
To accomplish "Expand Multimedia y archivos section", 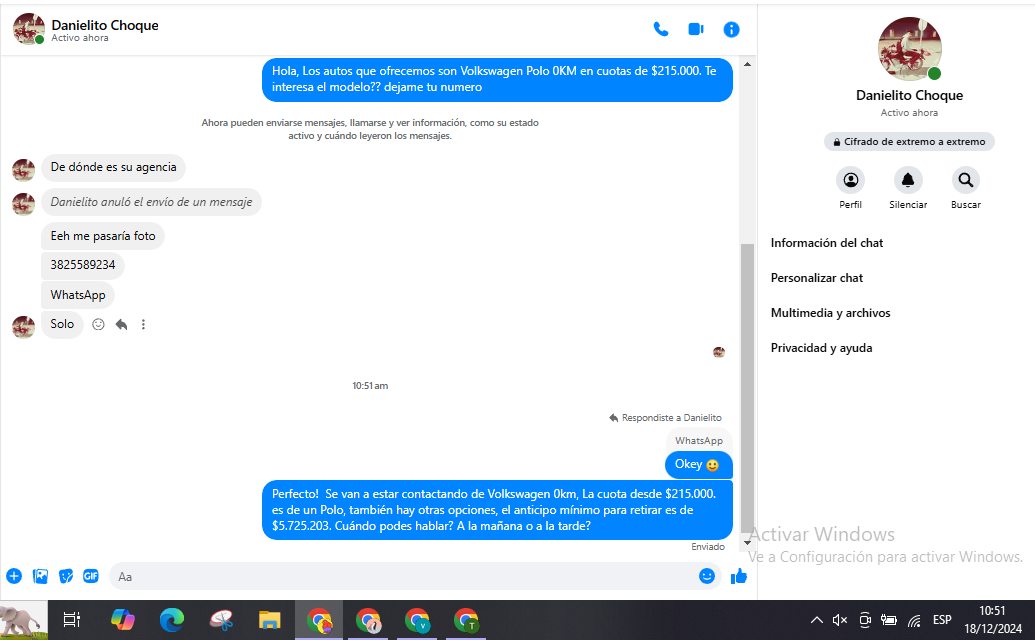I will coord(830,313).
